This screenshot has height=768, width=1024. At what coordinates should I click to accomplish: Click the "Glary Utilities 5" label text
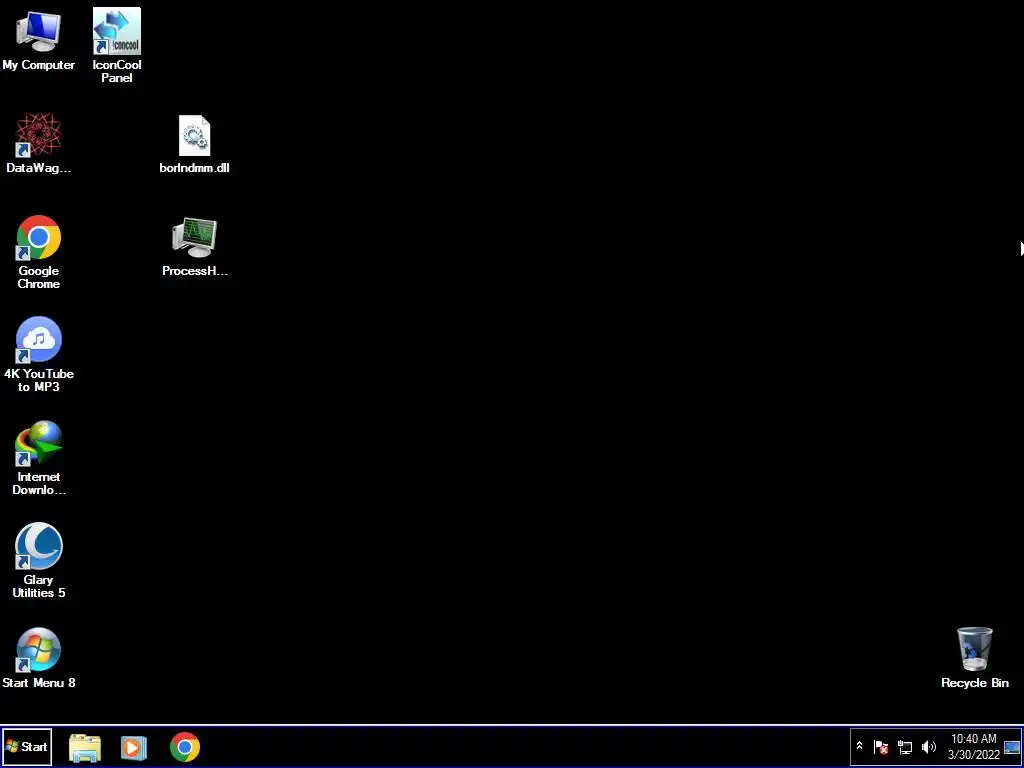(39, 586)
